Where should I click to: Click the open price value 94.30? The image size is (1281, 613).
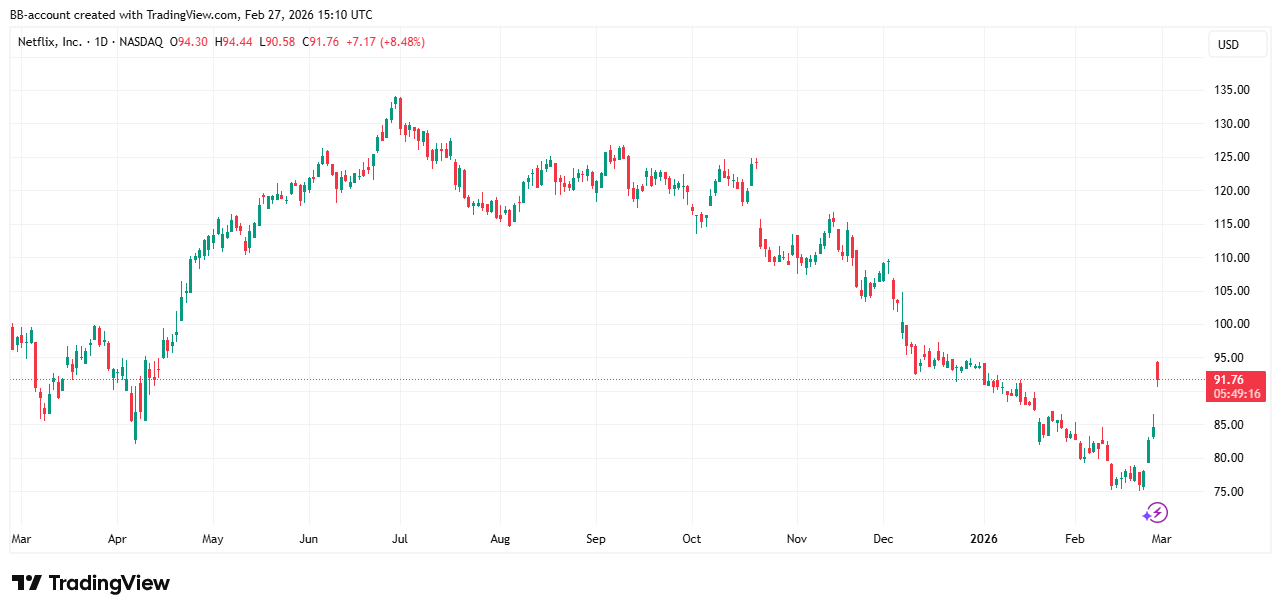pos(192,42)
